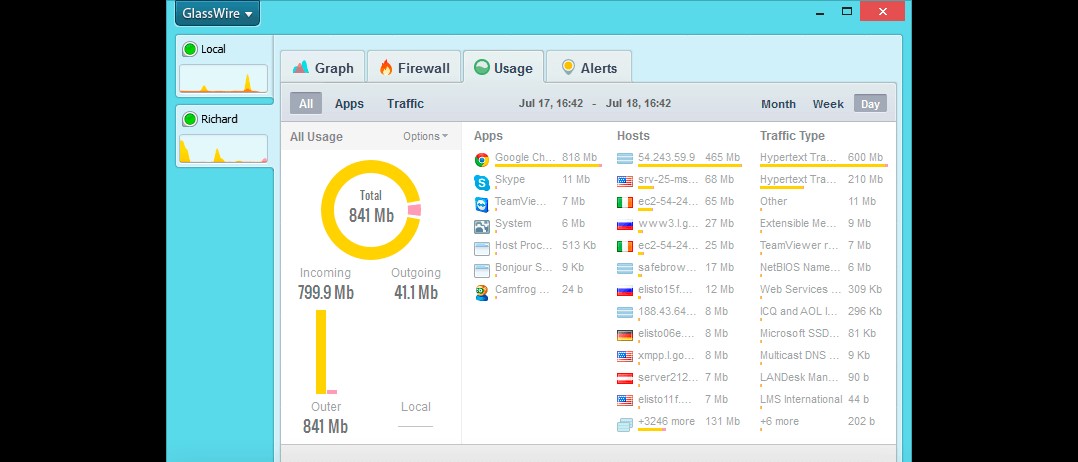Click the Incoming yellow usage bar

(x=321, y=352)
